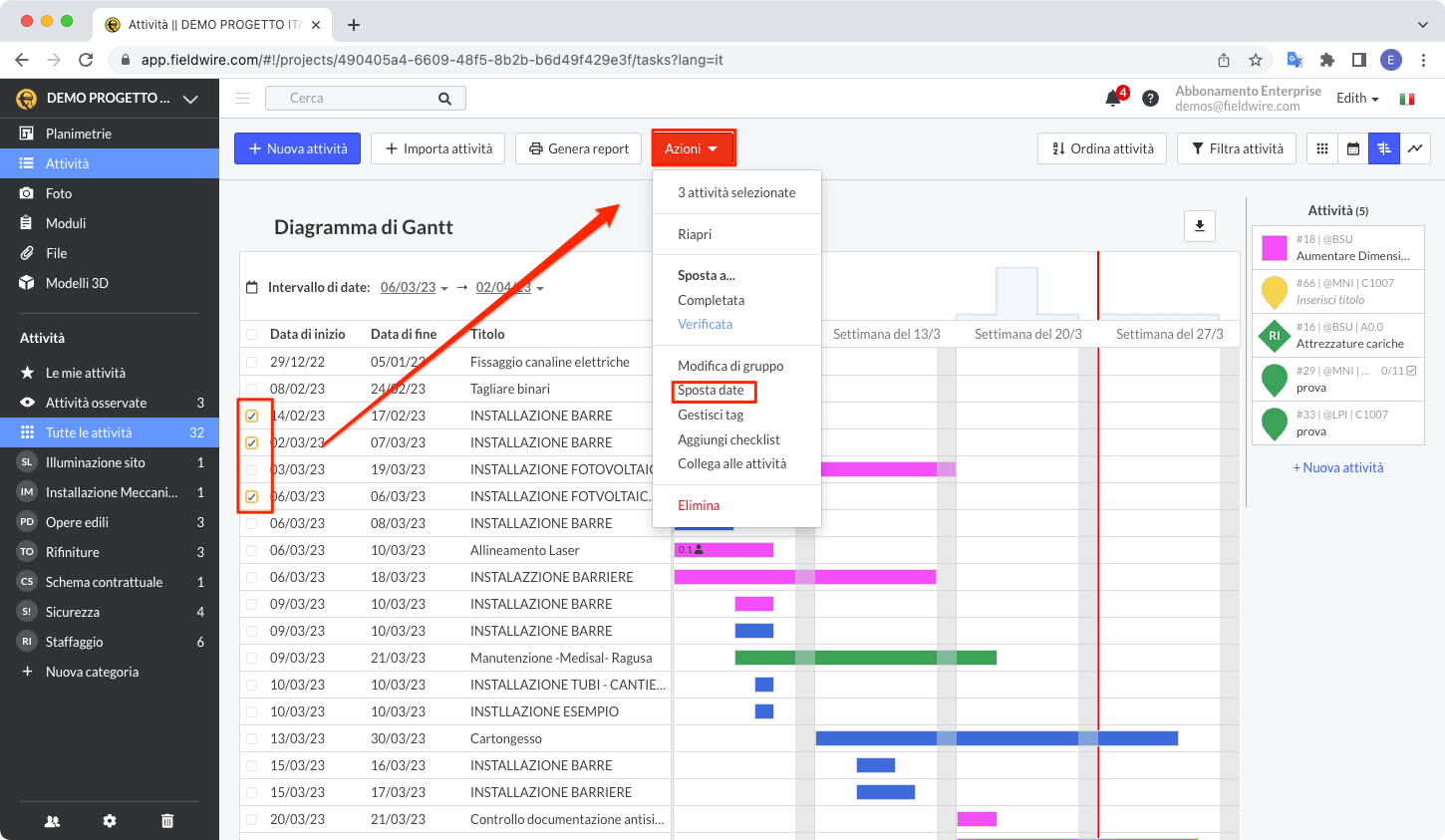Choose Sposta date from Azioni menu
Viewport: 1445px width, 840px height.
[712, 391]
